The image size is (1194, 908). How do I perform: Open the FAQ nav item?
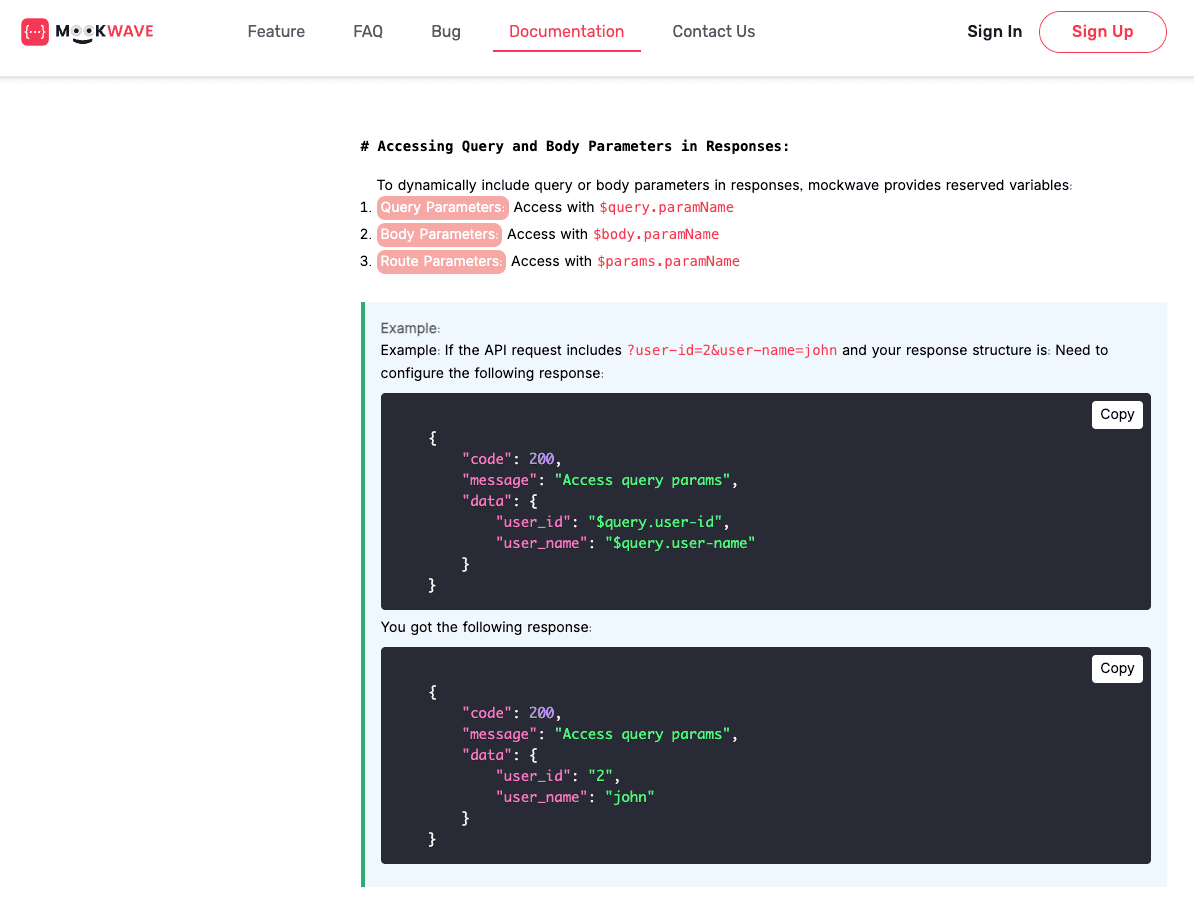[x=368, y=31]
